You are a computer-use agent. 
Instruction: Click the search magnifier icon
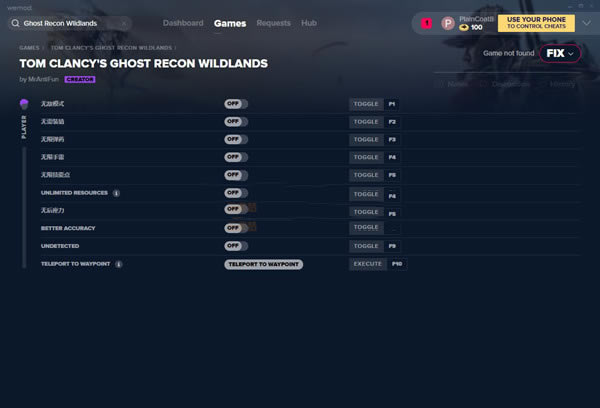click(x=15, y=23)
